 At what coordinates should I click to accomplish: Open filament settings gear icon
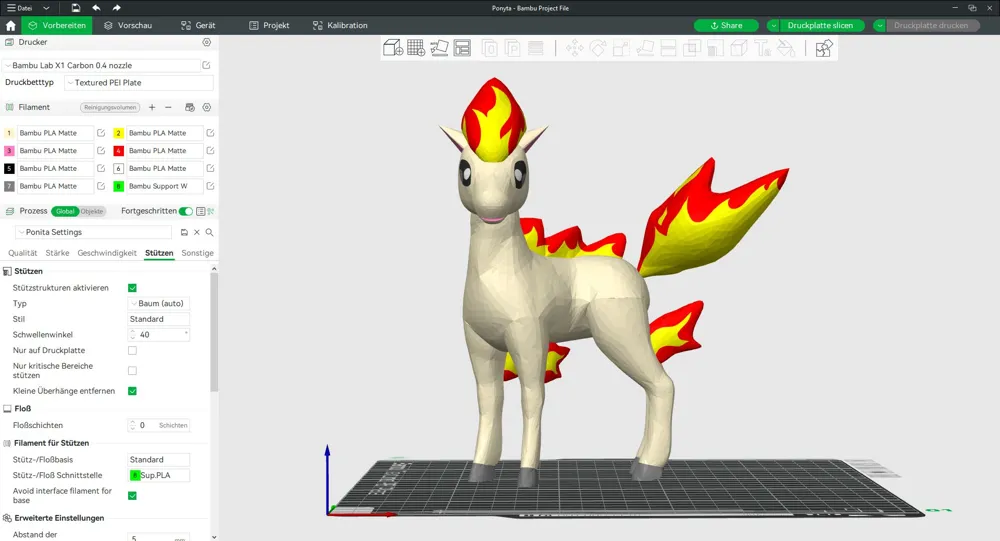tap(207, 107)
